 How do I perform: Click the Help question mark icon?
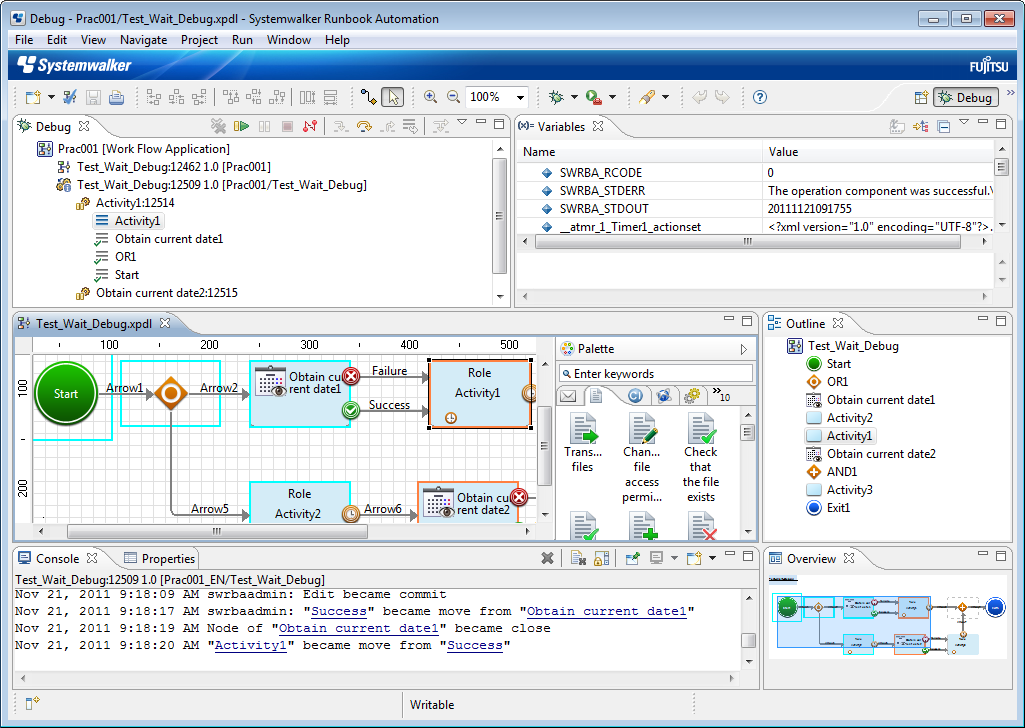pos(760,97)
